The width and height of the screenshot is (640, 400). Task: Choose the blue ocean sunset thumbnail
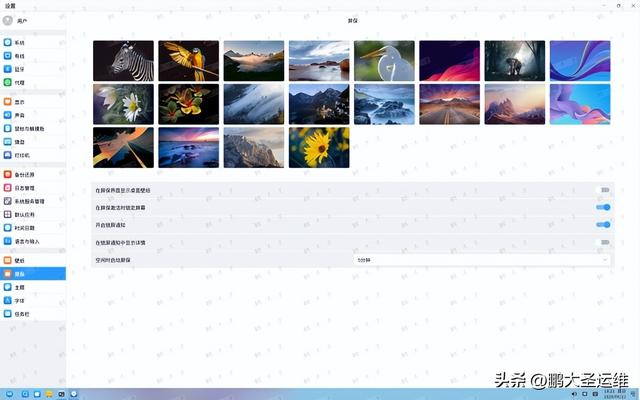tap(189, 147)
